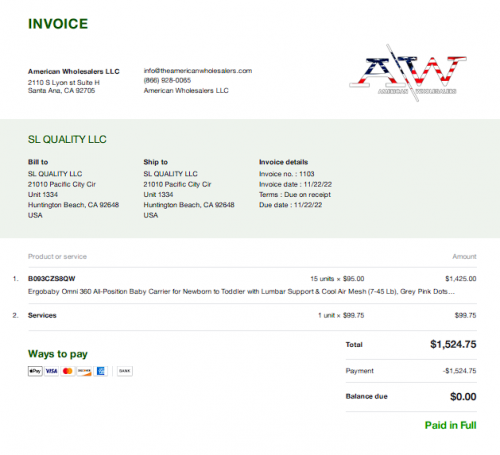Open the info@theamericanwholesalers.com email link

point(198,71)
